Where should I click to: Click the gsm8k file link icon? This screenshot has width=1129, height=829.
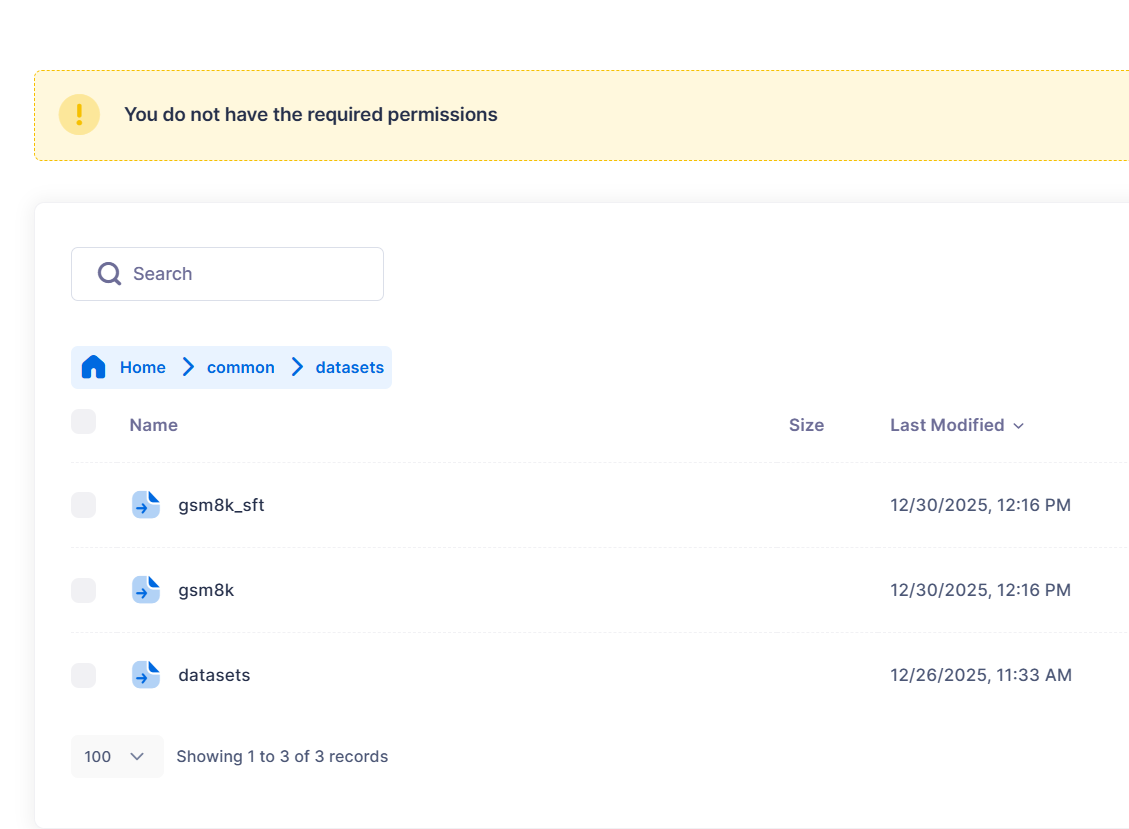coord(146,590)
